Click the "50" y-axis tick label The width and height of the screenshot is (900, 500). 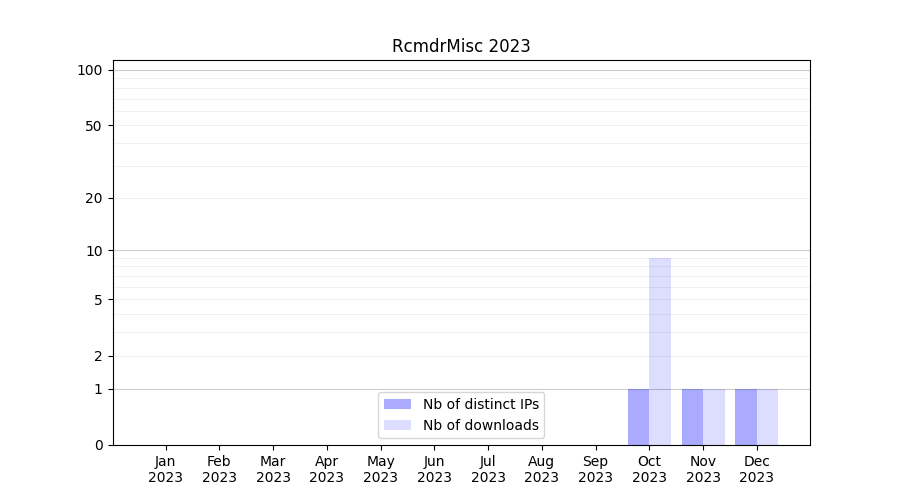[94, 126]
